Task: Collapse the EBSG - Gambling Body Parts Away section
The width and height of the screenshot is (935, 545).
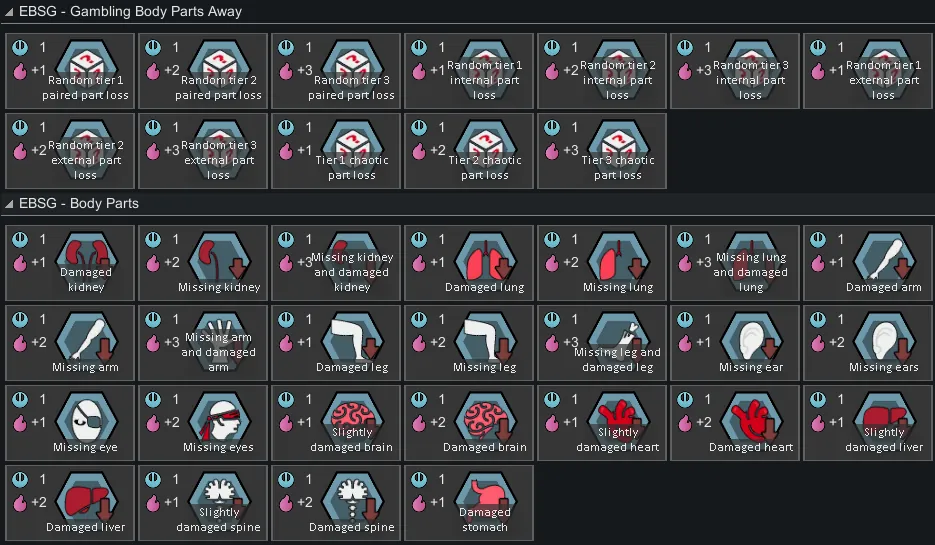Action: (x=9, y=12)
